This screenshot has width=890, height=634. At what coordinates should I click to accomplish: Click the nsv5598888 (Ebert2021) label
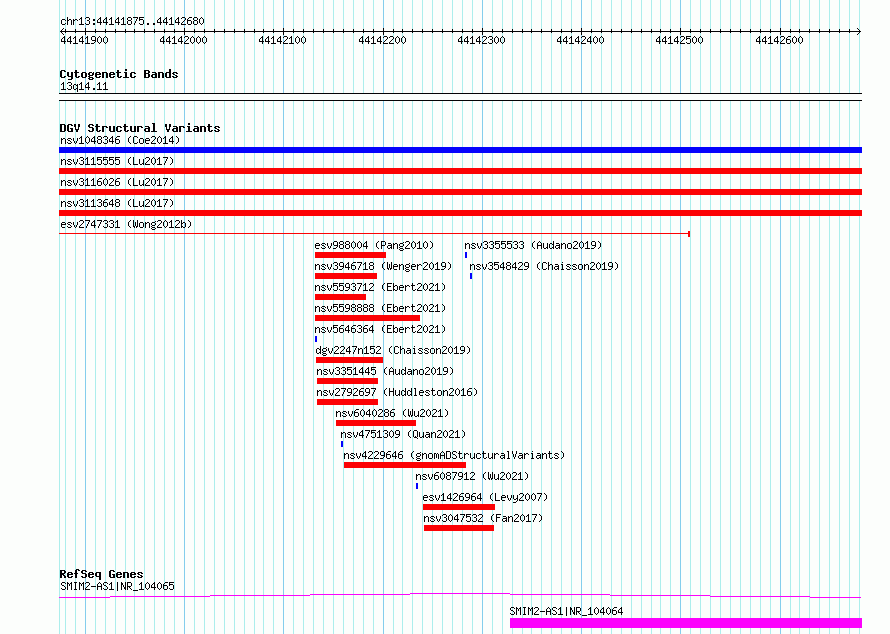tap(380, 308)
